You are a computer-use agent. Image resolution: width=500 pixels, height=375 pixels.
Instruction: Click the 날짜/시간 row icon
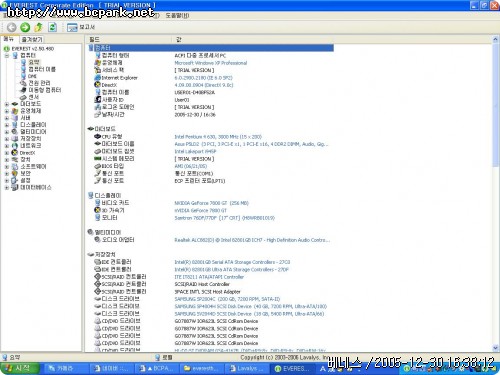(x=97, y=114)
